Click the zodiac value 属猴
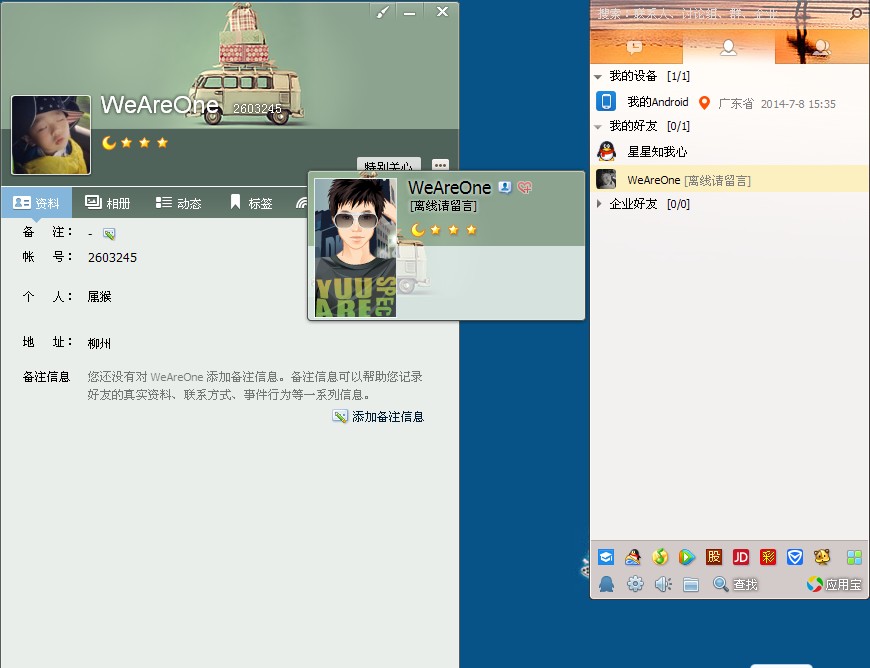870x668 pixels. point(99,297)
